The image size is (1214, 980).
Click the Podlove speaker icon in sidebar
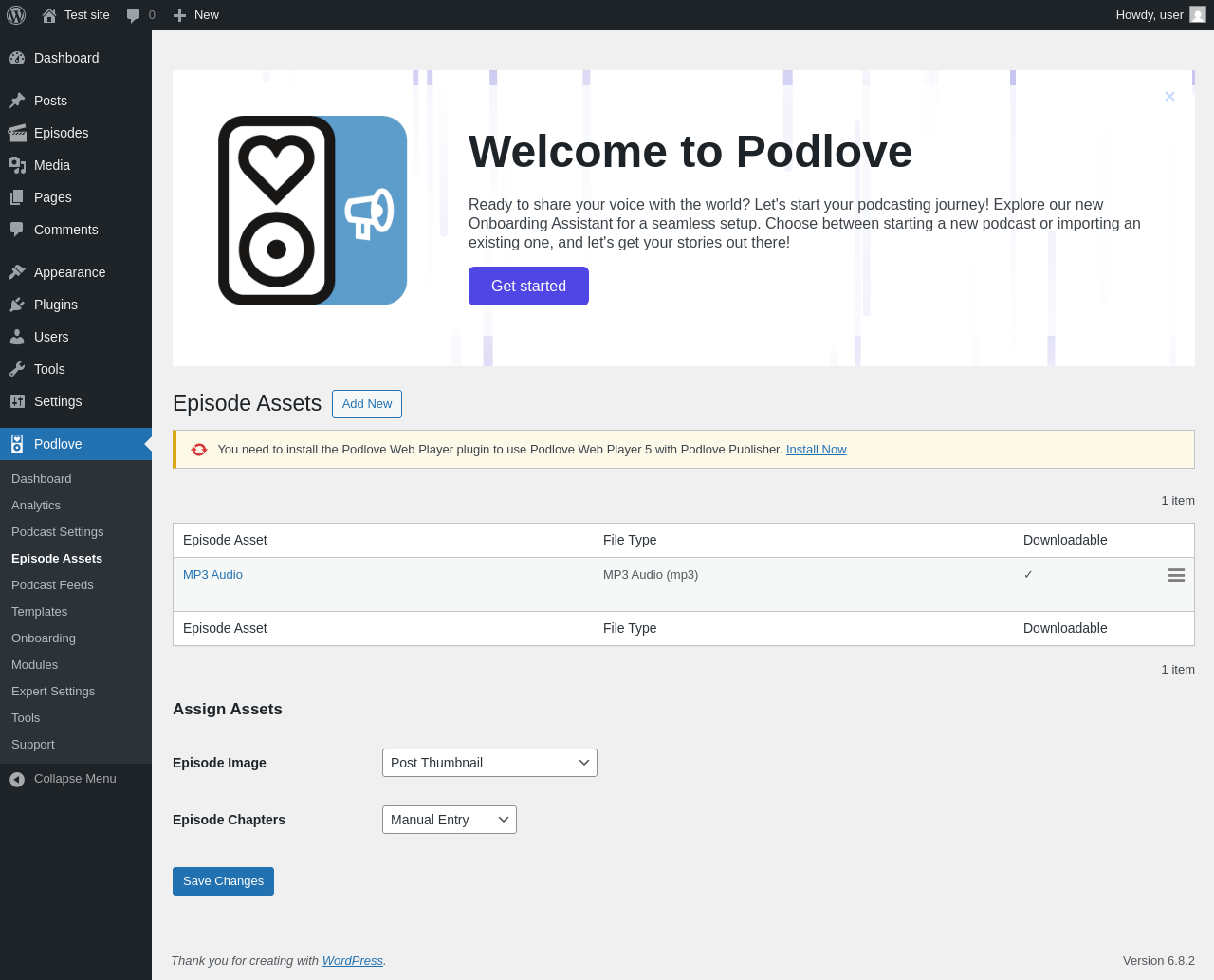[x=17, y=444]
